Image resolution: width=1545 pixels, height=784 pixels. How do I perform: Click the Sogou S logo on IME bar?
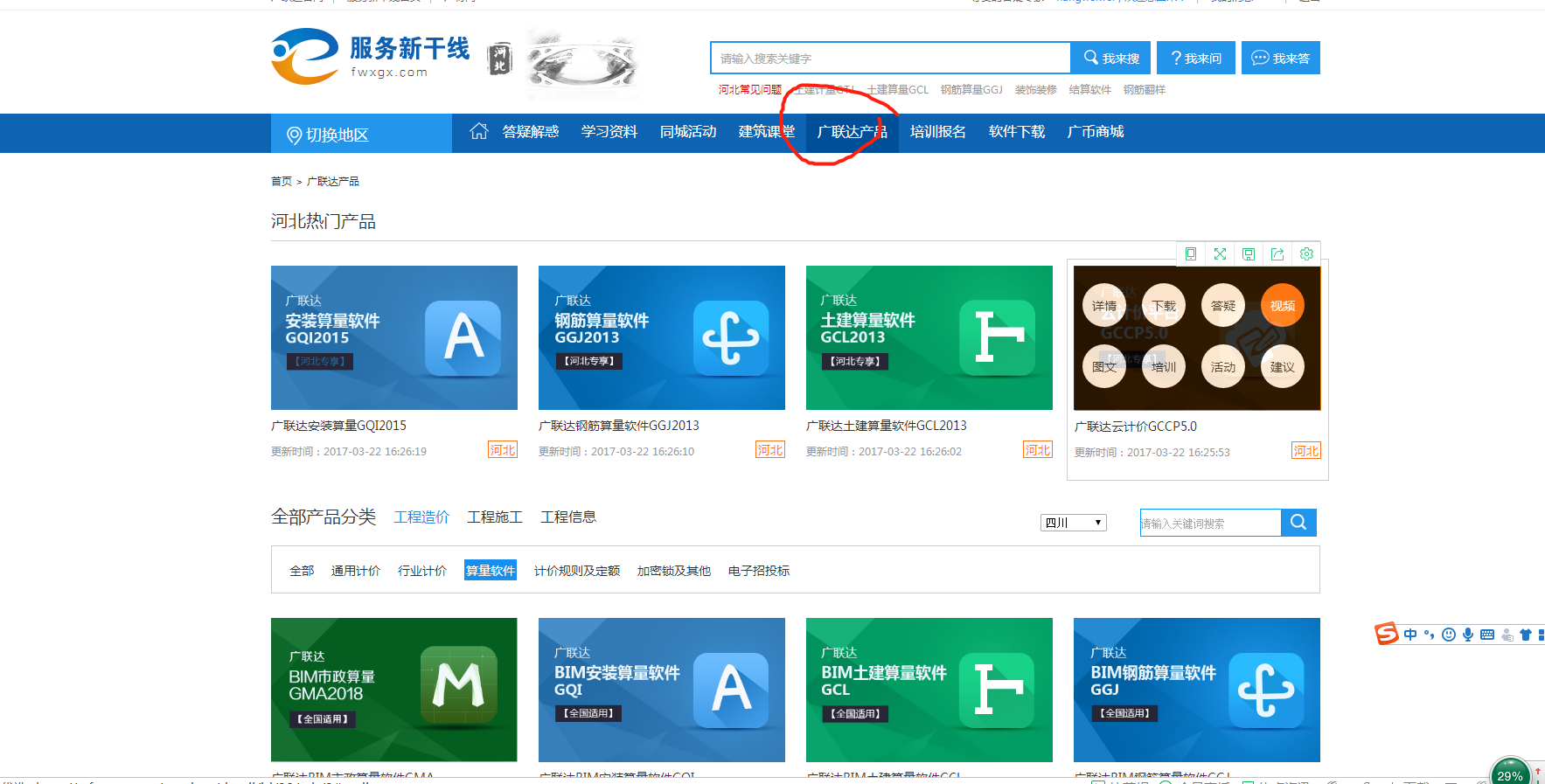tap(1387, 634)
